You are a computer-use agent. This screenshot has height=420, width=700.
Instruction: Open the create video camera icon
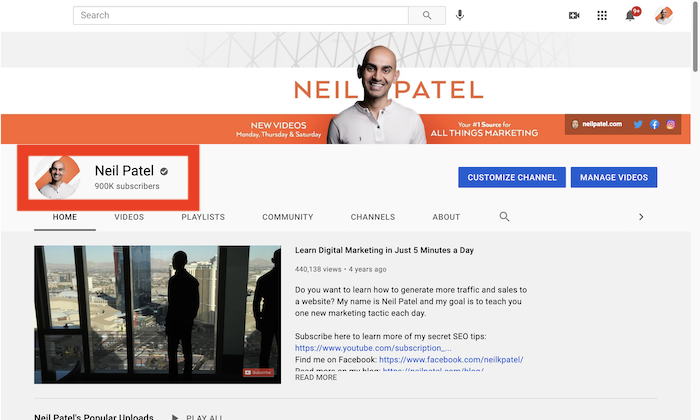point(574,16)
